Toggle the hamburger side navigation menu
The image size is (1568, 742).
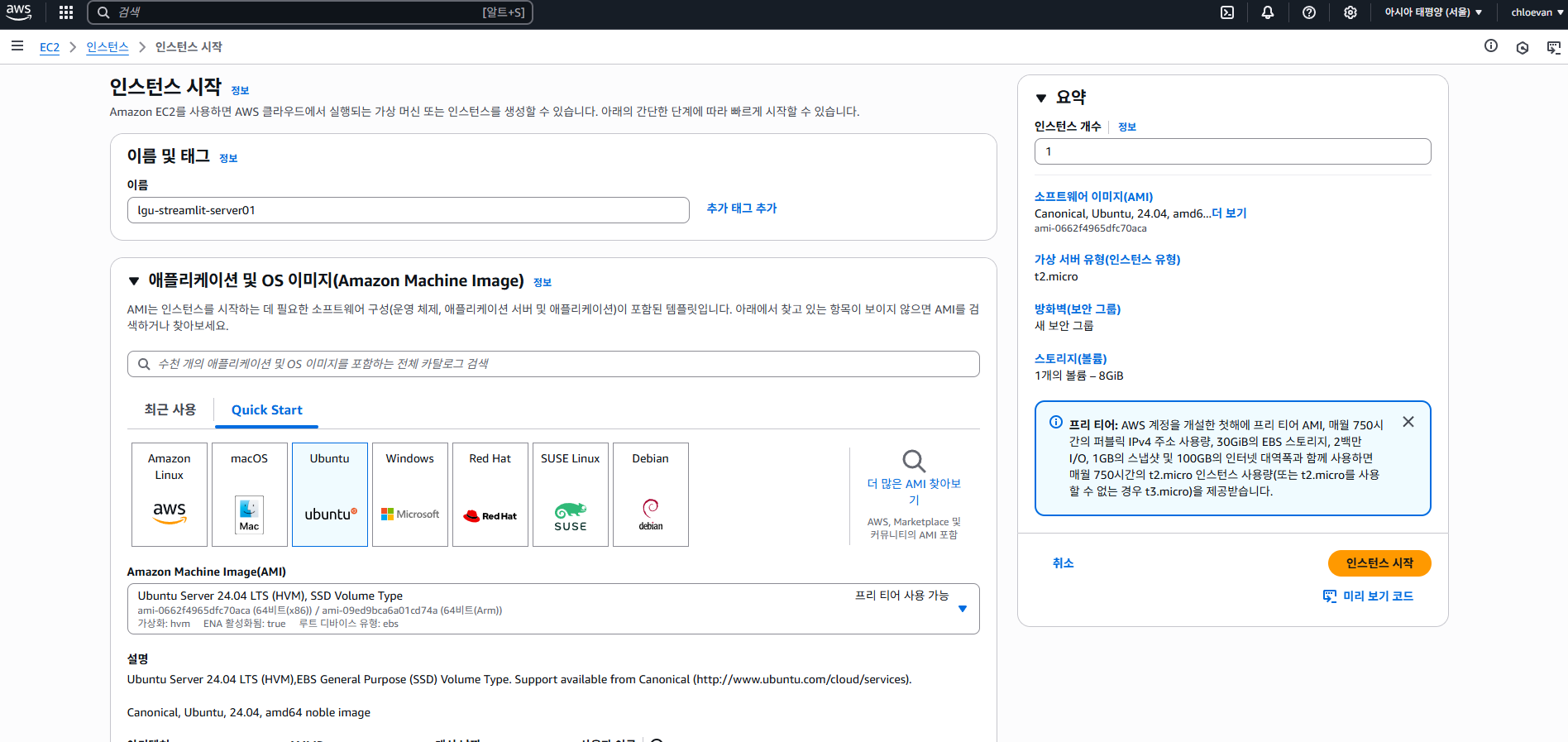click(17, 46)
